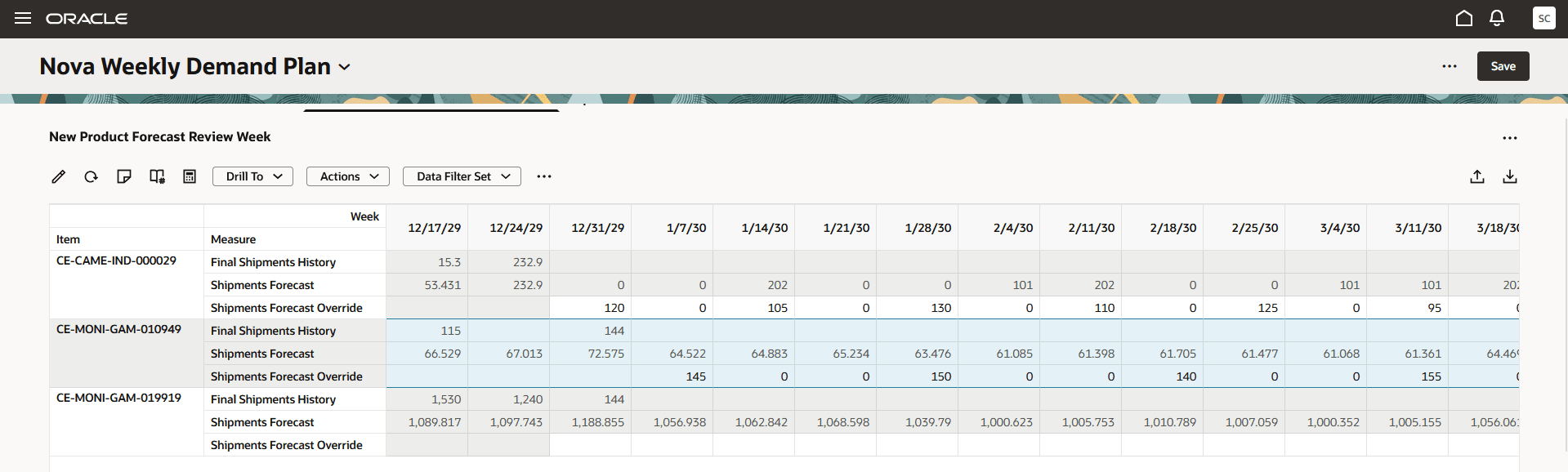Click the 1/7/30 week column header

[672, 228]
